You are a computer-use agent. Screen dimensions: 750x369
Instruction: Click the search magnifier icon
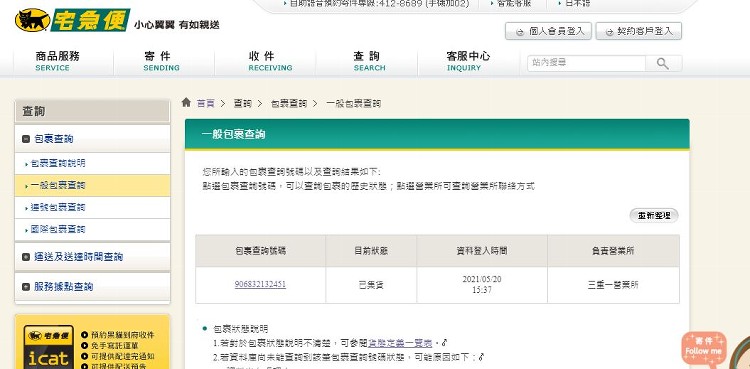tap(662, 63)
